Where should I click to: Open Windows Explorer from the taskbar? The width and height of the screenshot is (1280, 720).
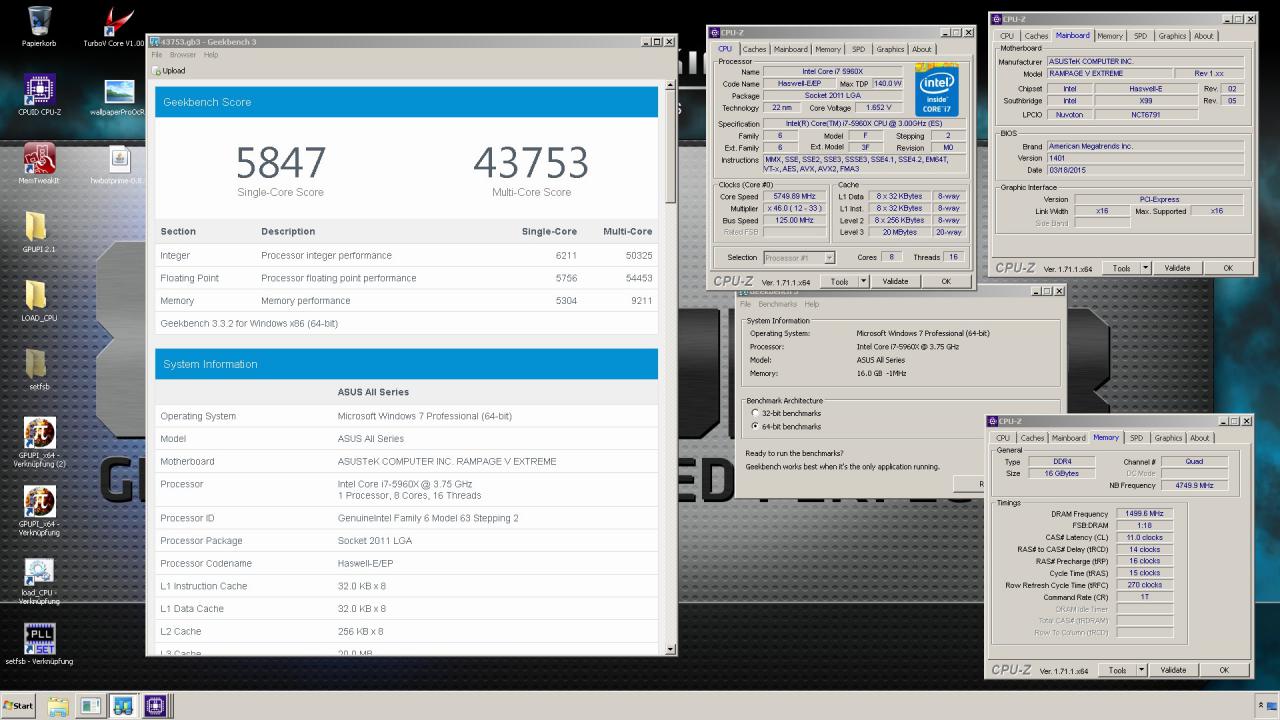point(58,706)
